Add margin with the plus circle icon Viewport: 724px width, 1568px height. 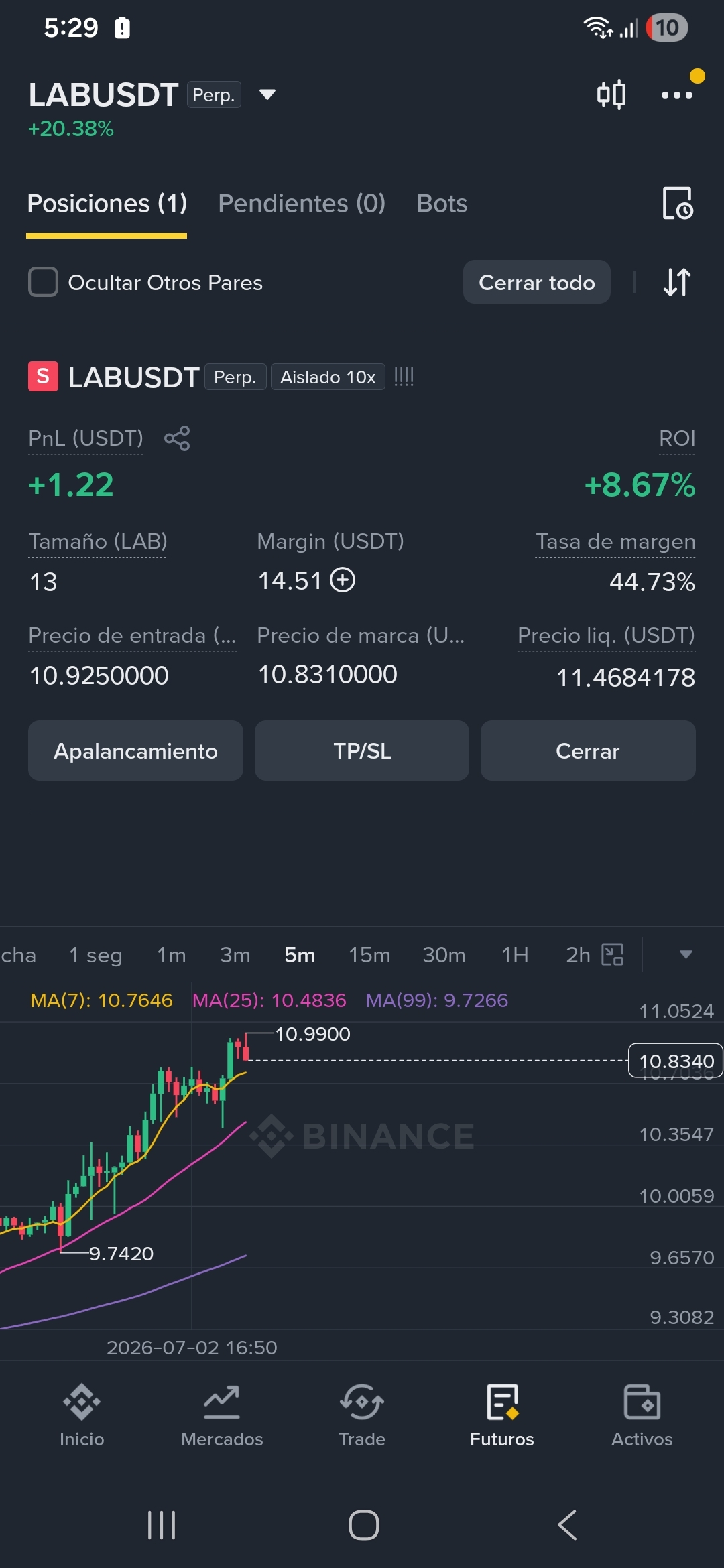click(343, 580)
